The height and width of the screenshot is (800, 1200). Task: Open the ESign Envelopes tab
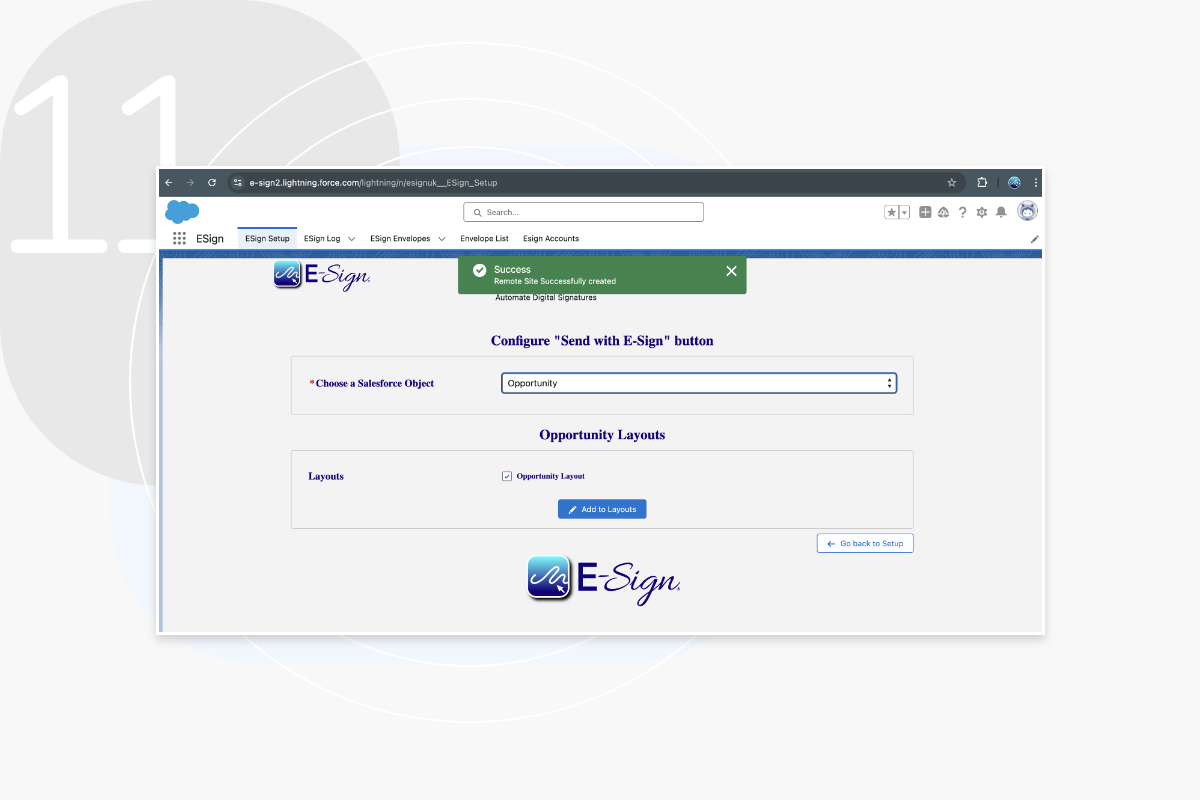pos(400,239)
